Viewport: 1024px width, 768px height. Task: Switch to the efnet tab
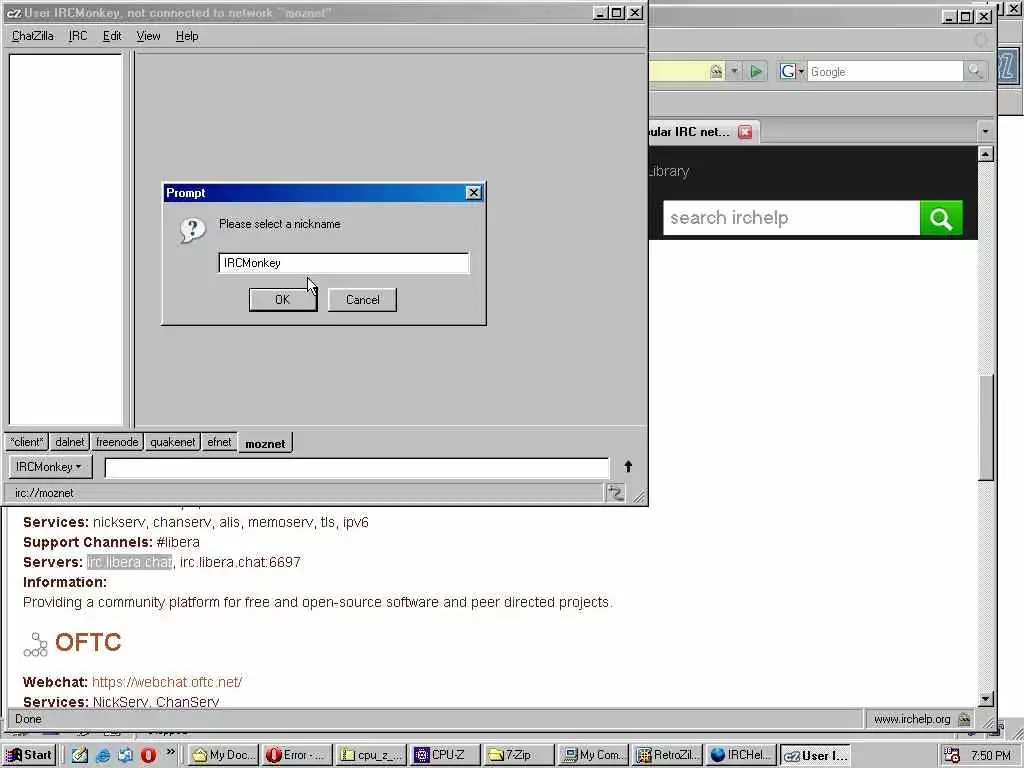(x=219, y=442)
